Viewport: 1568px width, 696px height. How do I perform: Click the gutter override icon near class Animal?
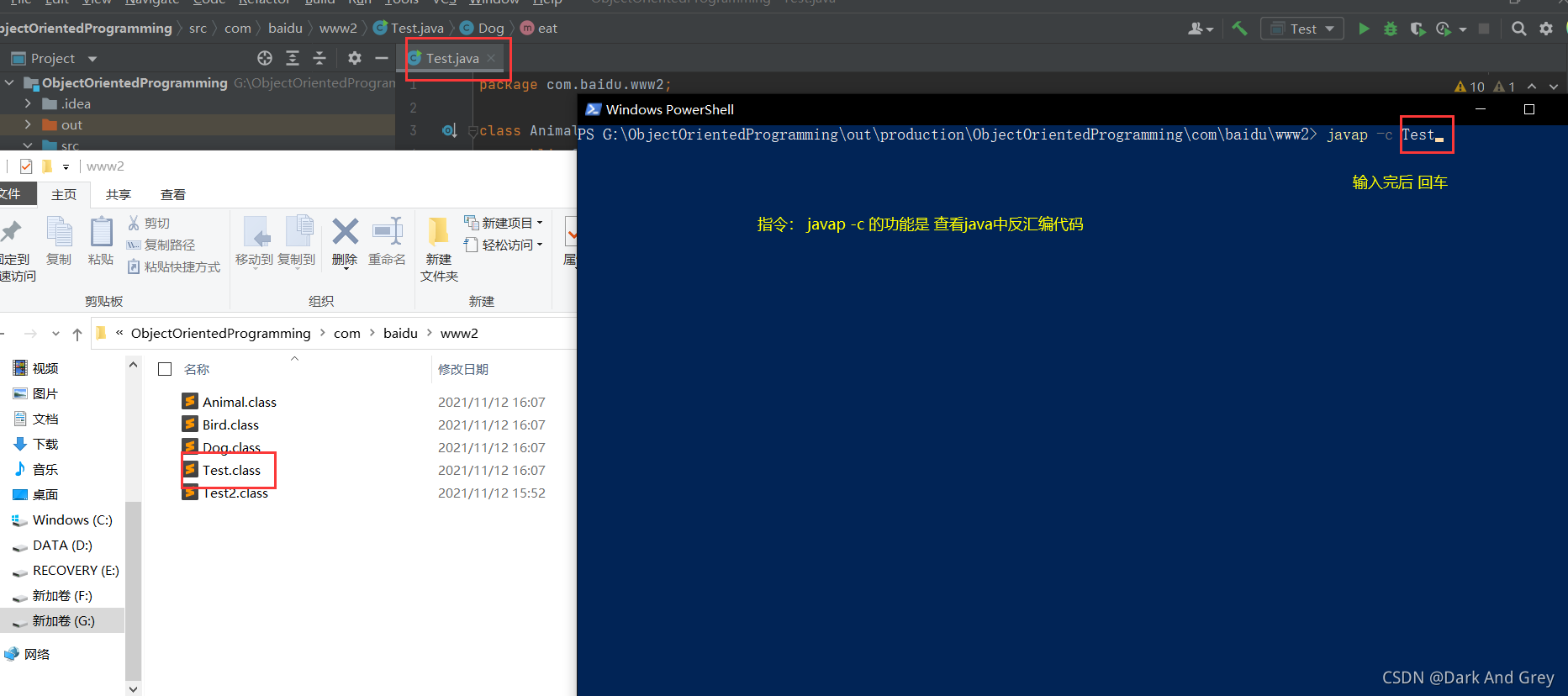click(x=450, y=130)
